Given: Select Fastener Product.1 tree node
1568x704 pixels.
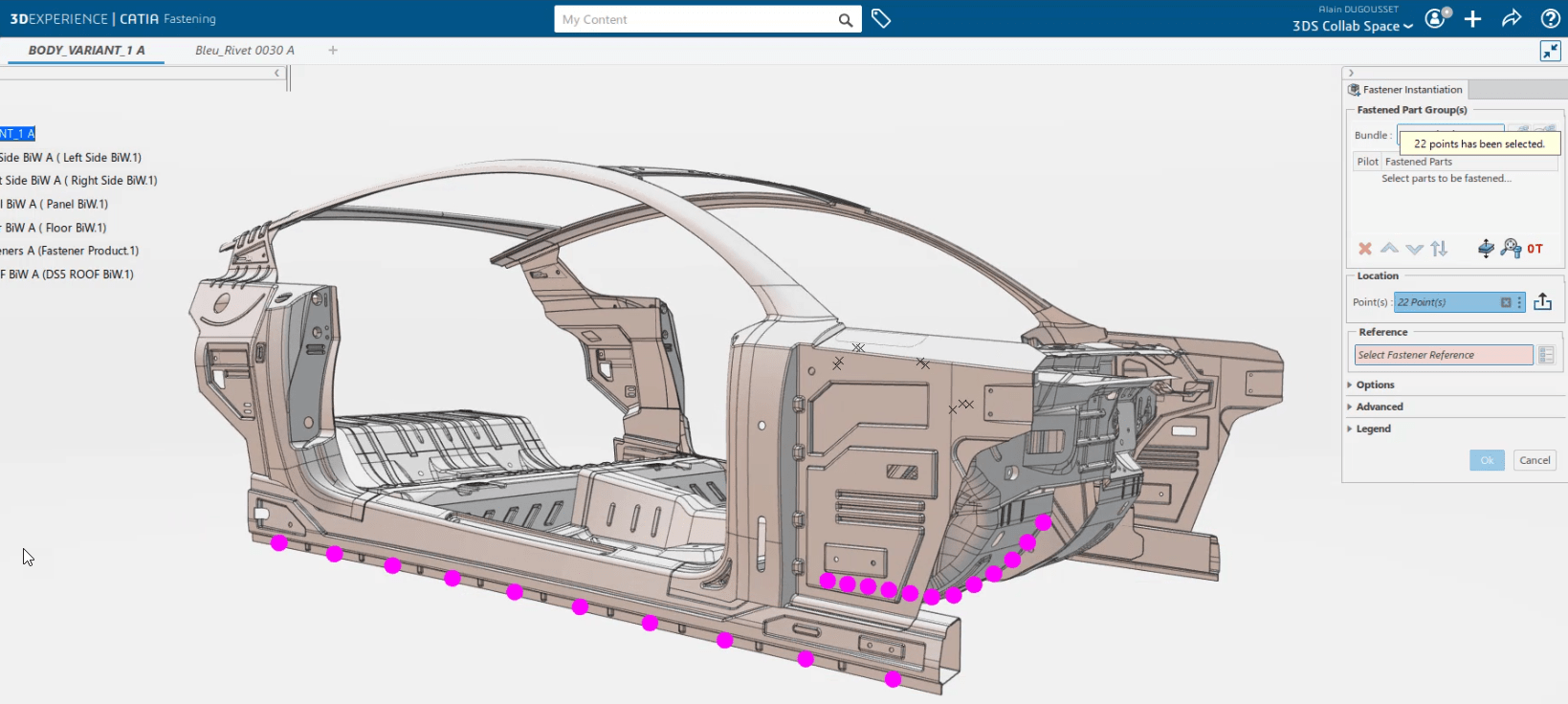Looking at the screenshot, I should (x=69, y=251).
